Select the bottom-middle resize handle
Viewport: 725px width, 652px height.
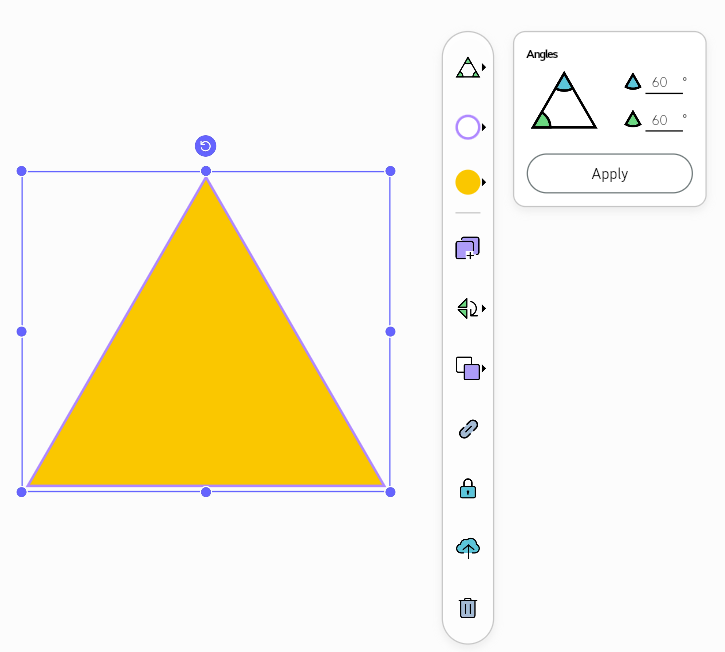pos(206,492)
